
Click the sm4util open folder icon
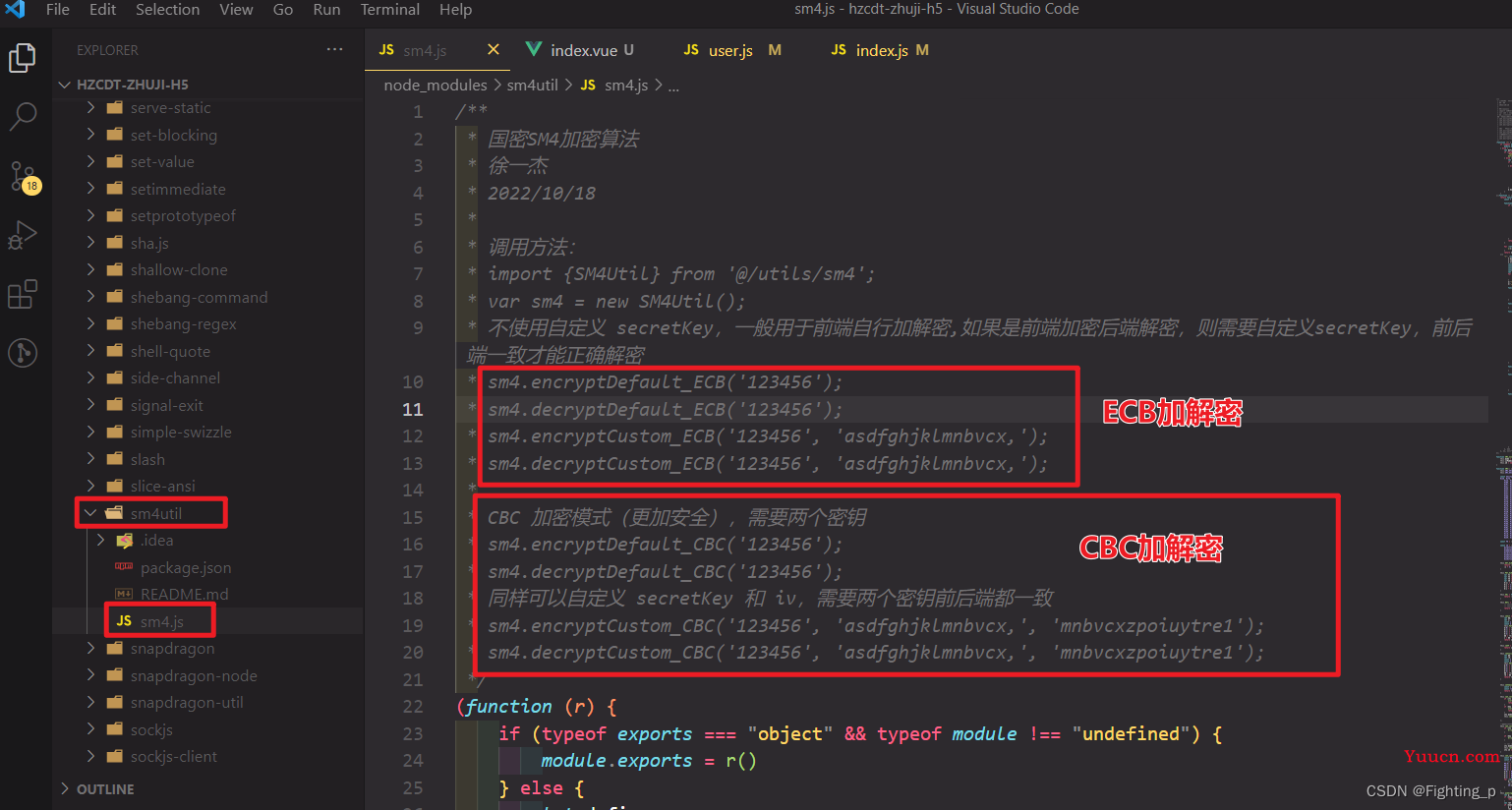point(114,513)
